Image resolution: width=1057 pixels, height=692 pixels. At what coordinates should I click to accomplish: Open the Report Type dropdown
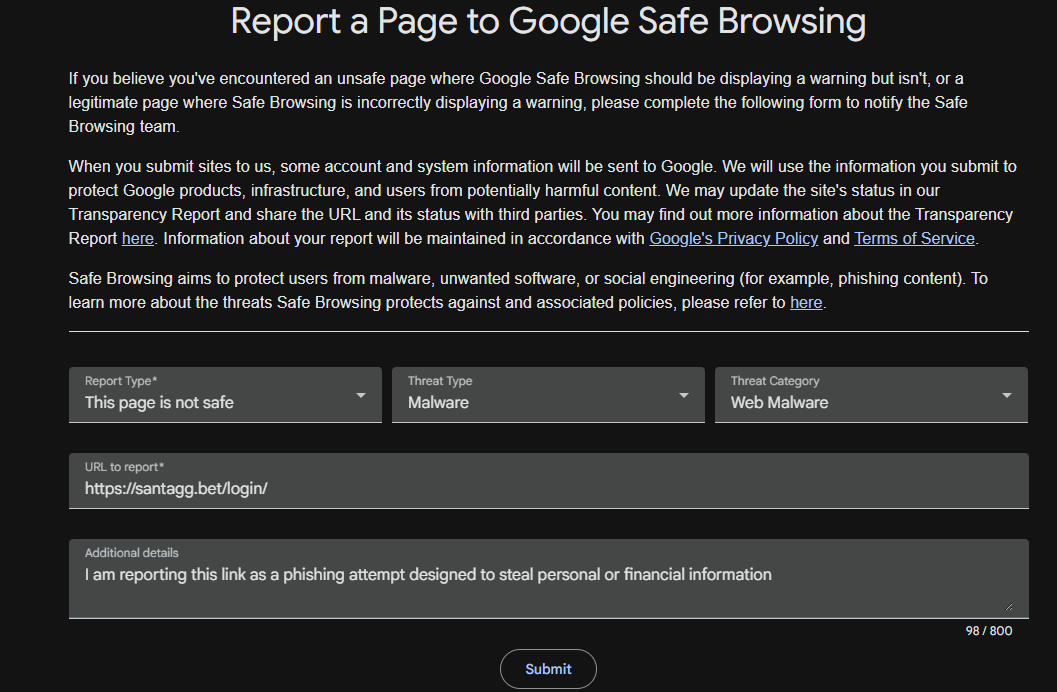coord(225,395)
